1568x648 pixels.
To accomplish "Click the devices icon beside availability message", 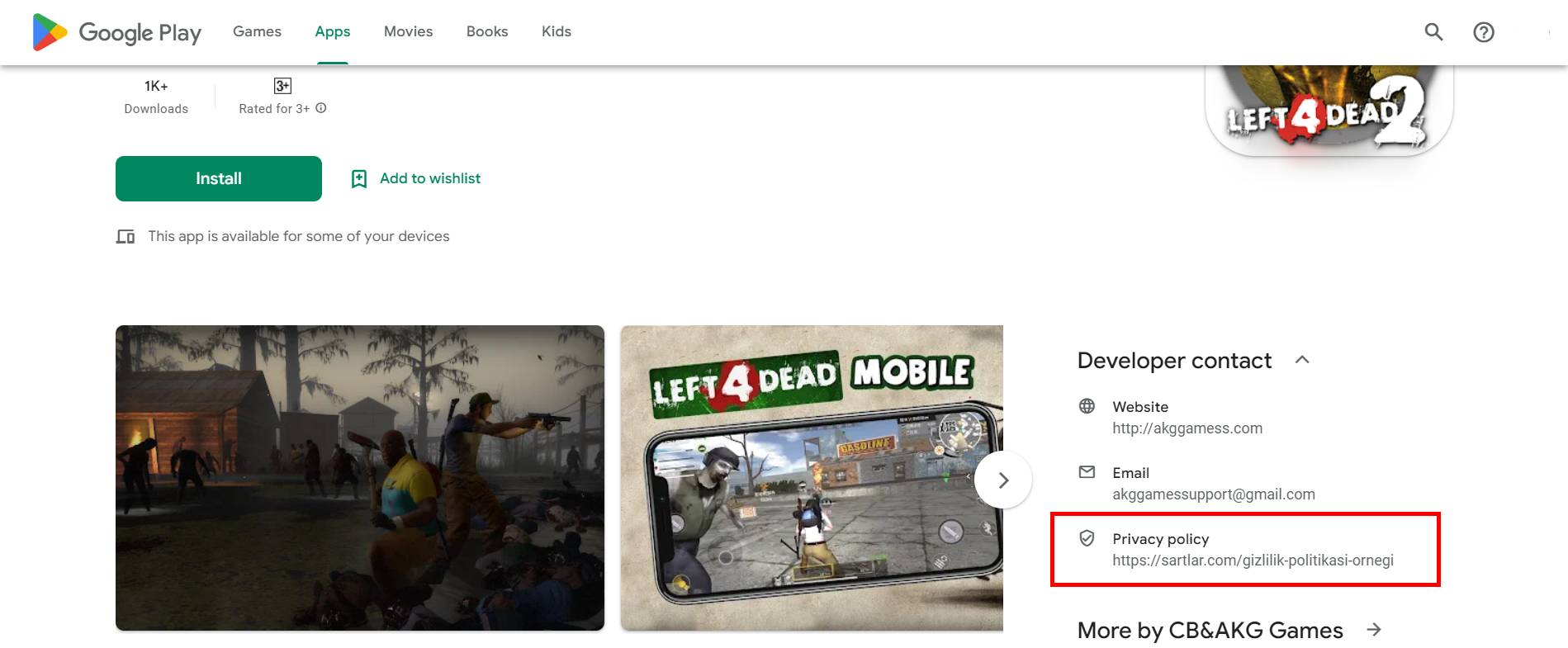I will click(x=126, y=237).
